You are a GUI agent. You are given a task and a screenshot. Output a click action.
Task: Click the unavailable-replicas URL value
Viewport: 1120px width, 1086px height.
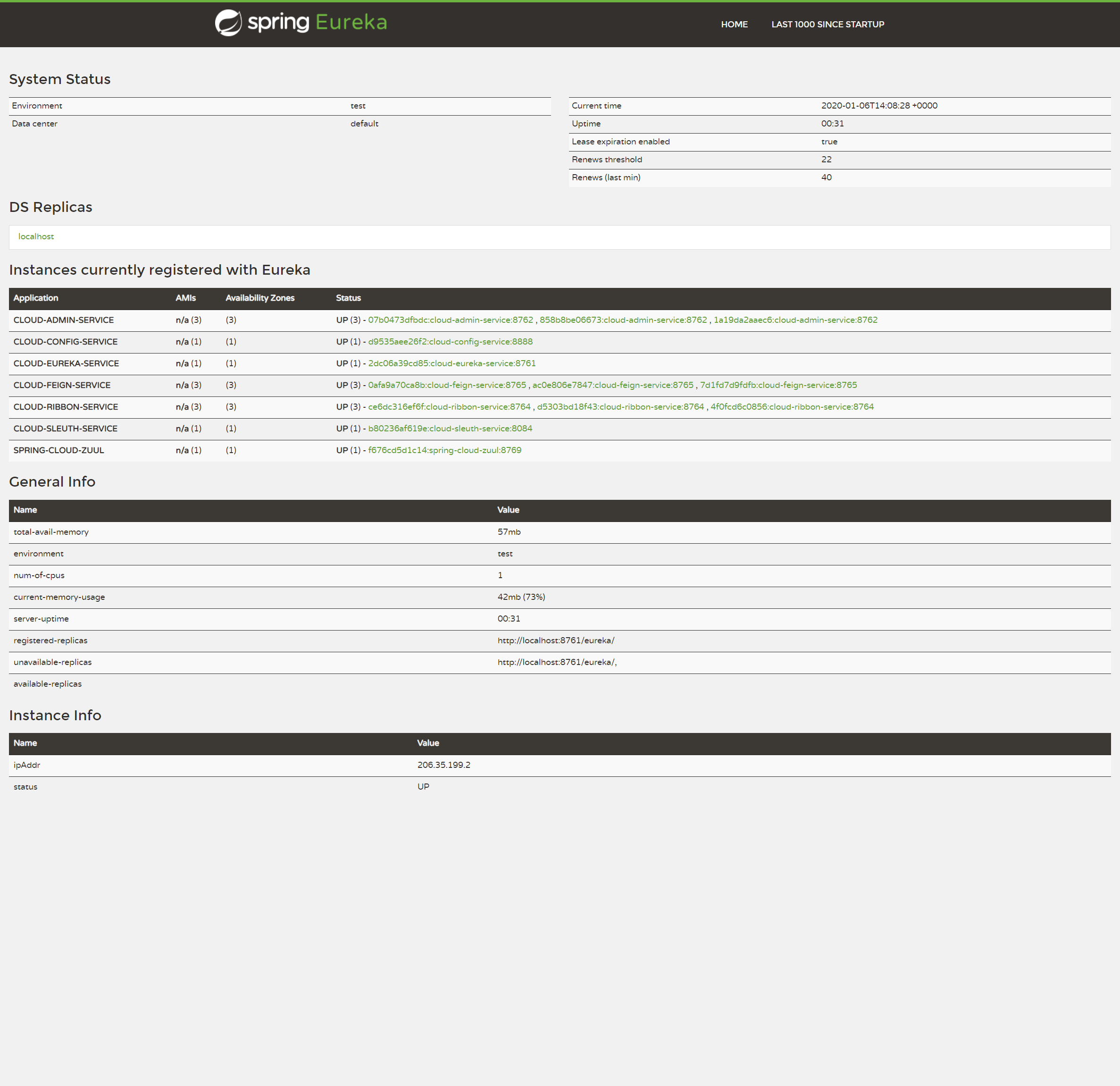557,663
